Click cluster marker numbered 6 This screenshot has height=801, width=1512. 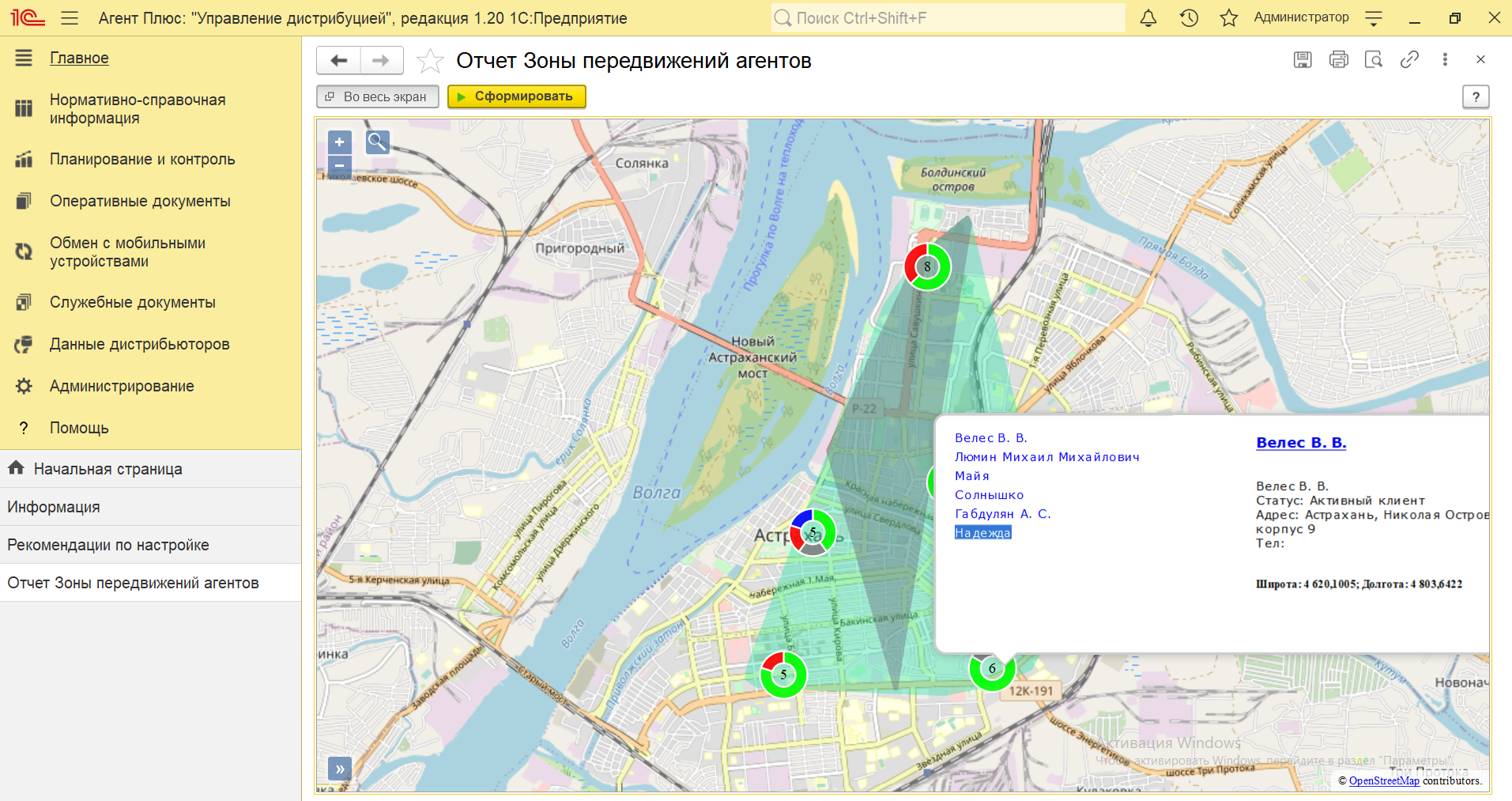pyautogui.click(x=992, y=669)
